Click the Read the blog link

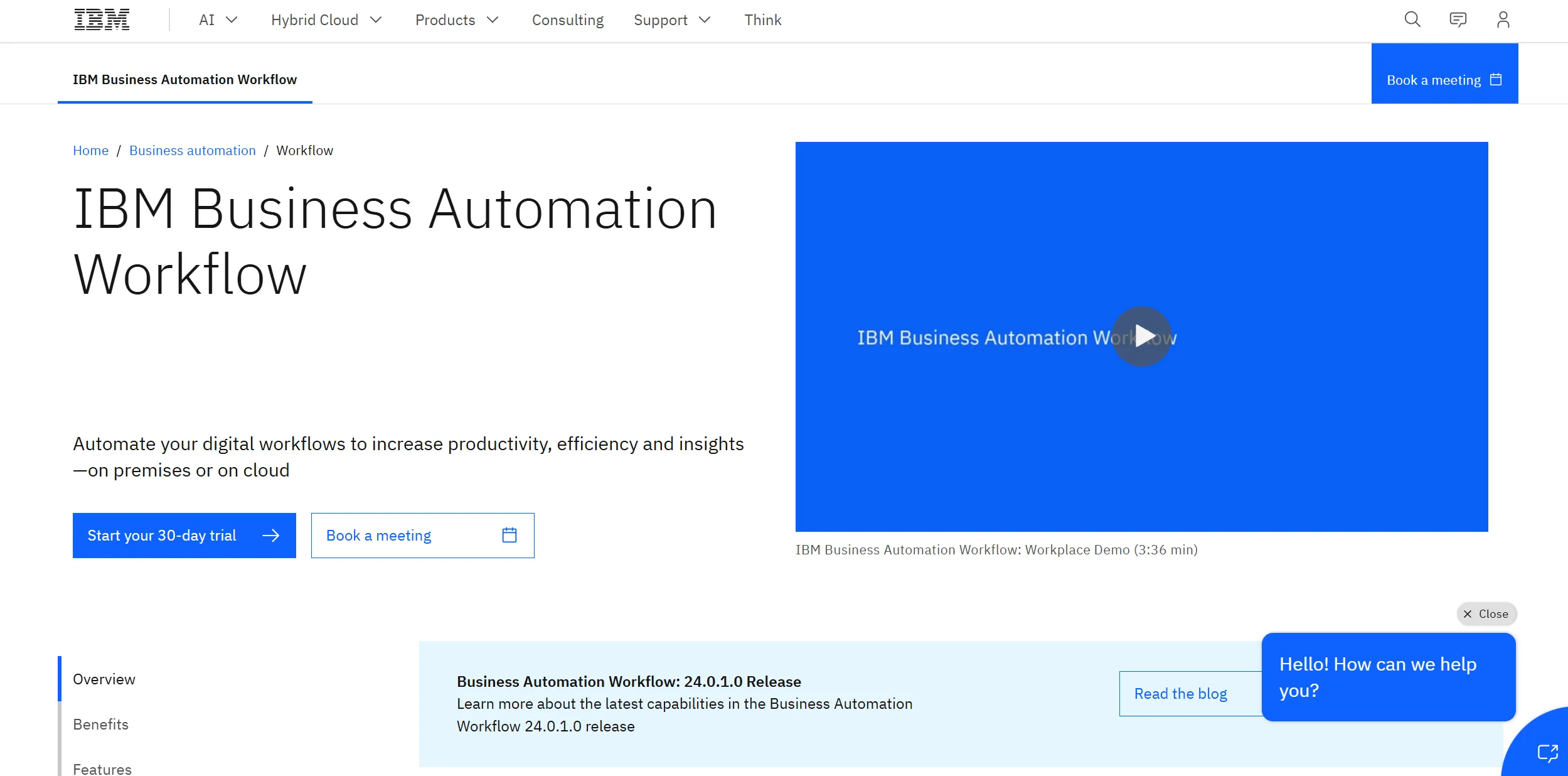(x=1180, y=693)
